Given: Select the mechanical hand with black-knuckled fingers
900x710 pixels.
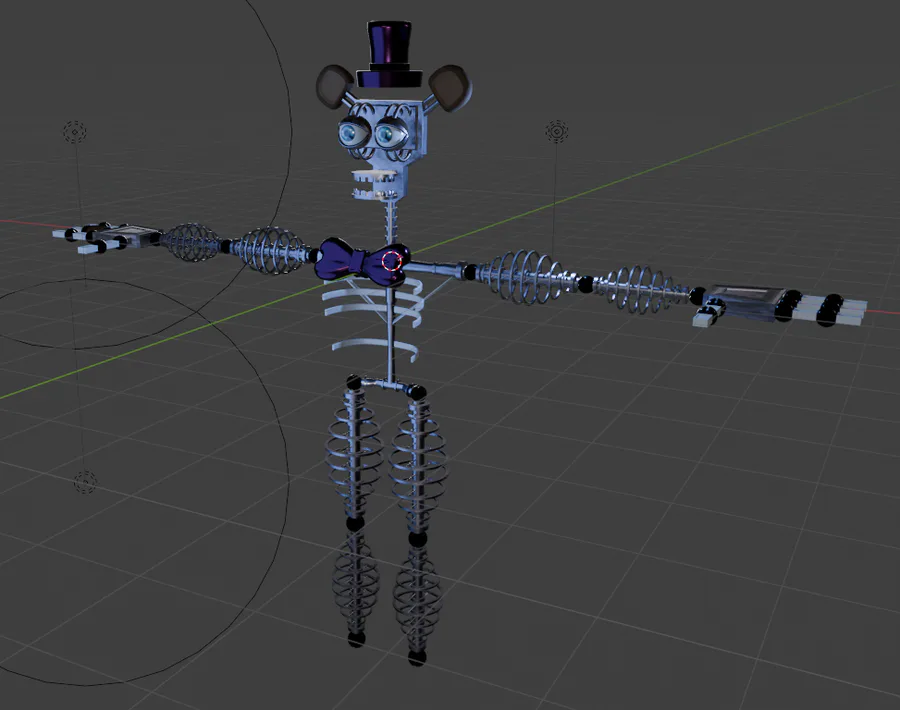Looking at the screenshot, I should [x=781, y=304].
